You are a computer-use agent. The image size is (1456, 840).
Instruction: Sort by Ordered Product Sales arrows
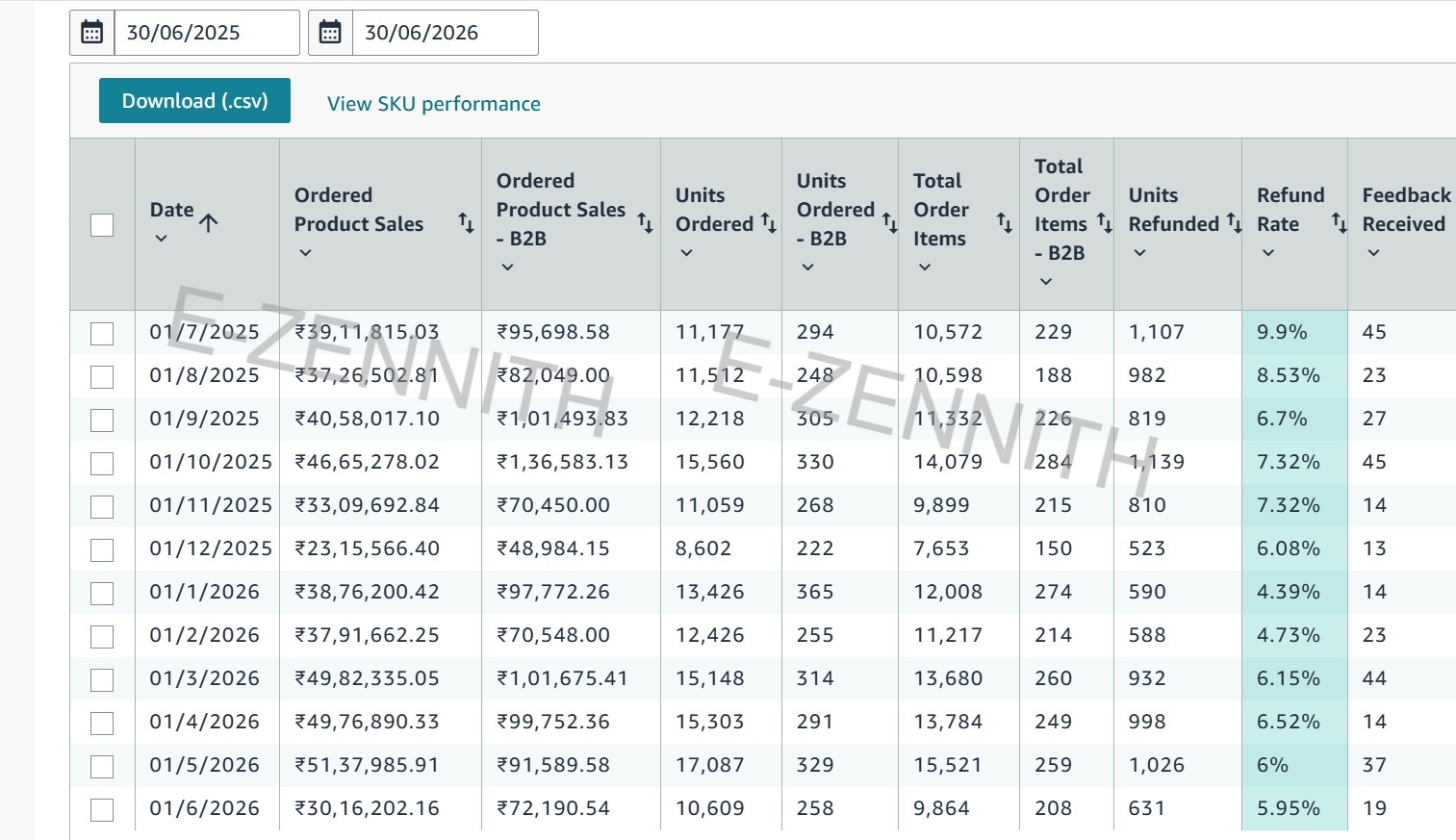click(466, 223)
